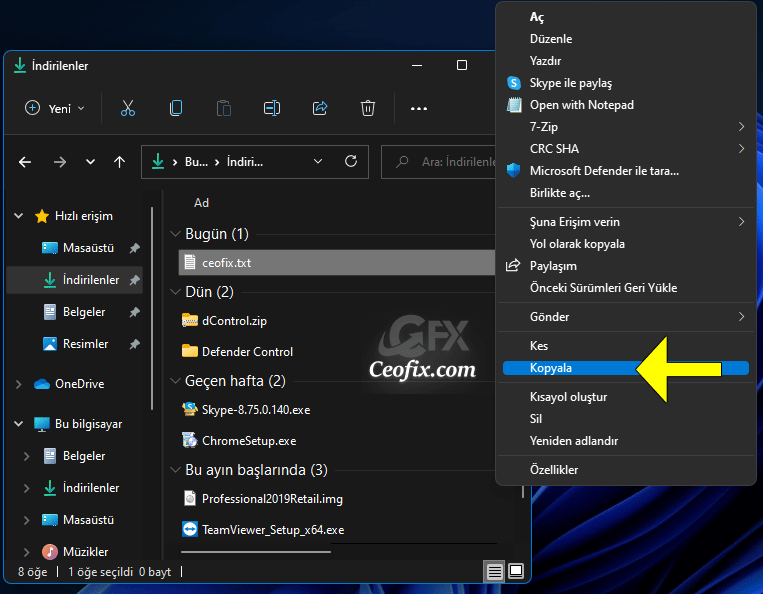Choose Yol olarak kopyala

pyautogui.click(x=626, y=244)
